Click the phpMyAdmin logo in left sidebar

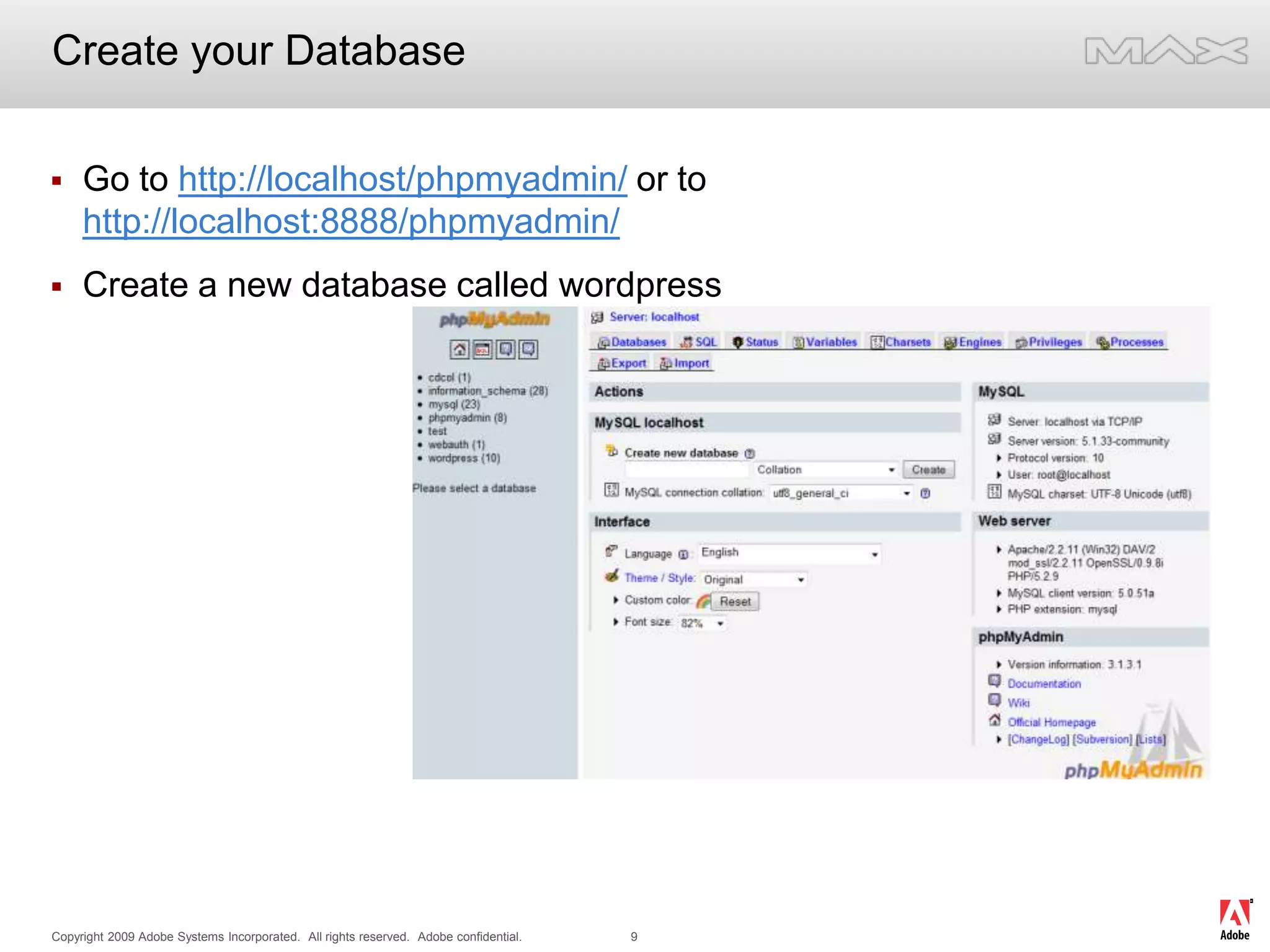click(495, 319)
